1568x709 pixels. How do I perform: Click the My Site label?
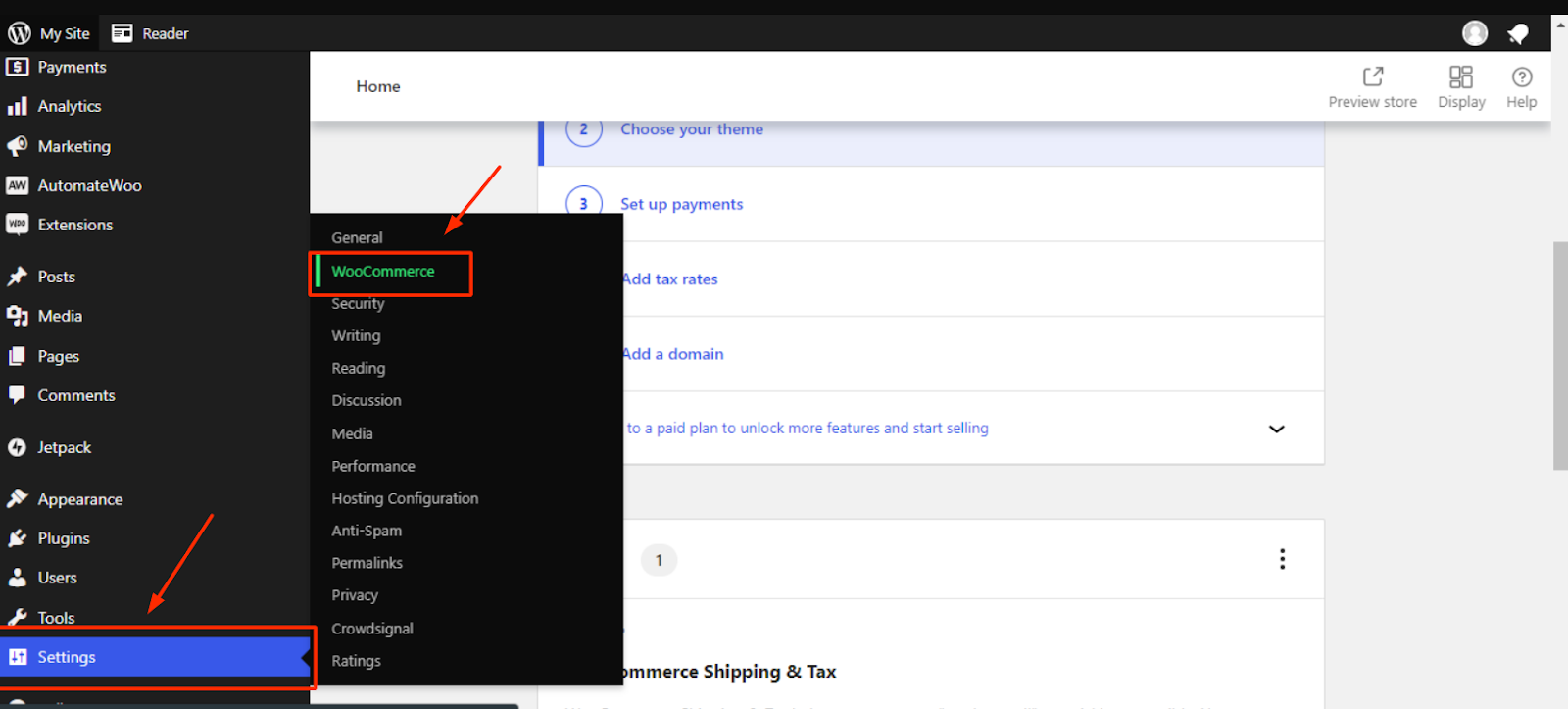point(65,33)
